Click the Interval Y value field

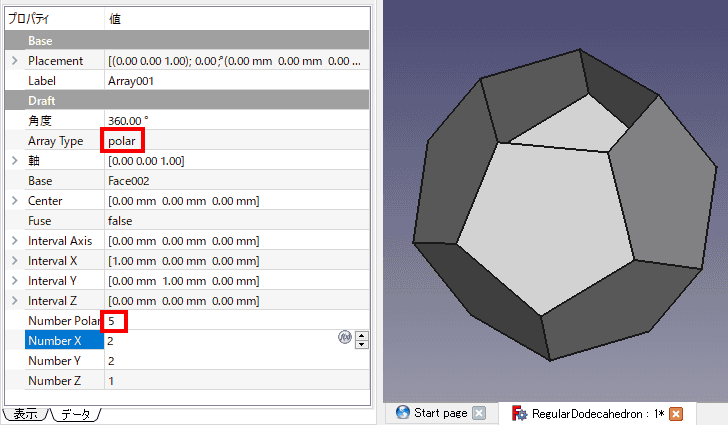(237, 281)
